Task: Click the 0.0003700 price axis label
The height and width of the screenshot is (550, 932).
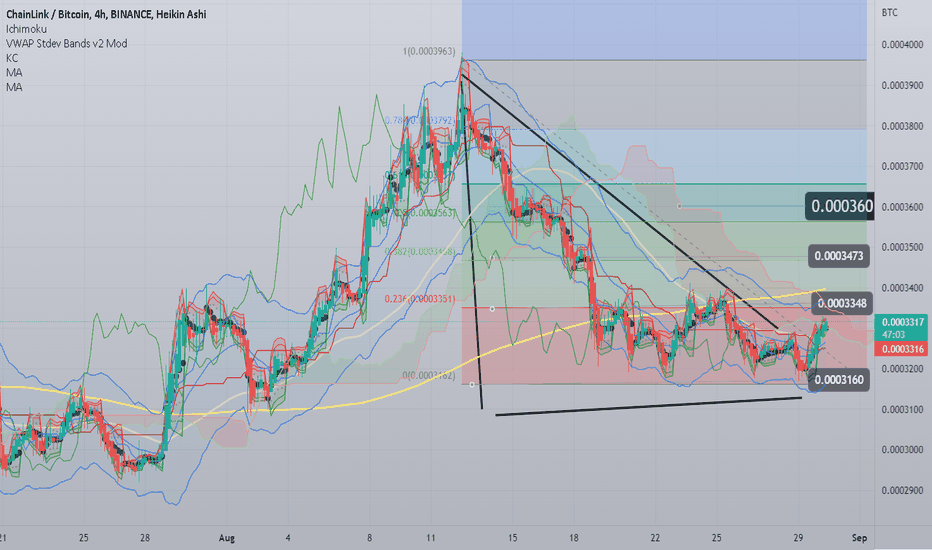Action: 902,166
